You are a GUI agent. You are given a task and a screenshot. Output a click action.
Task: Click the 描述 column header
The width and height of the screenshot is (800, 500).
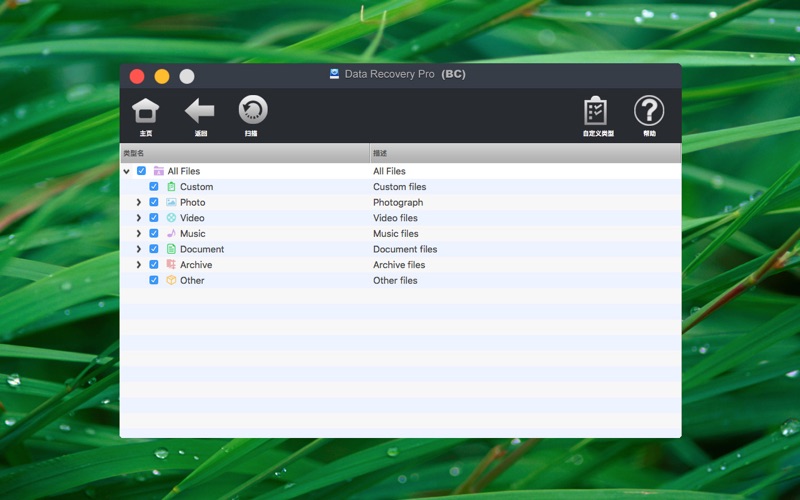pos(525,153)
